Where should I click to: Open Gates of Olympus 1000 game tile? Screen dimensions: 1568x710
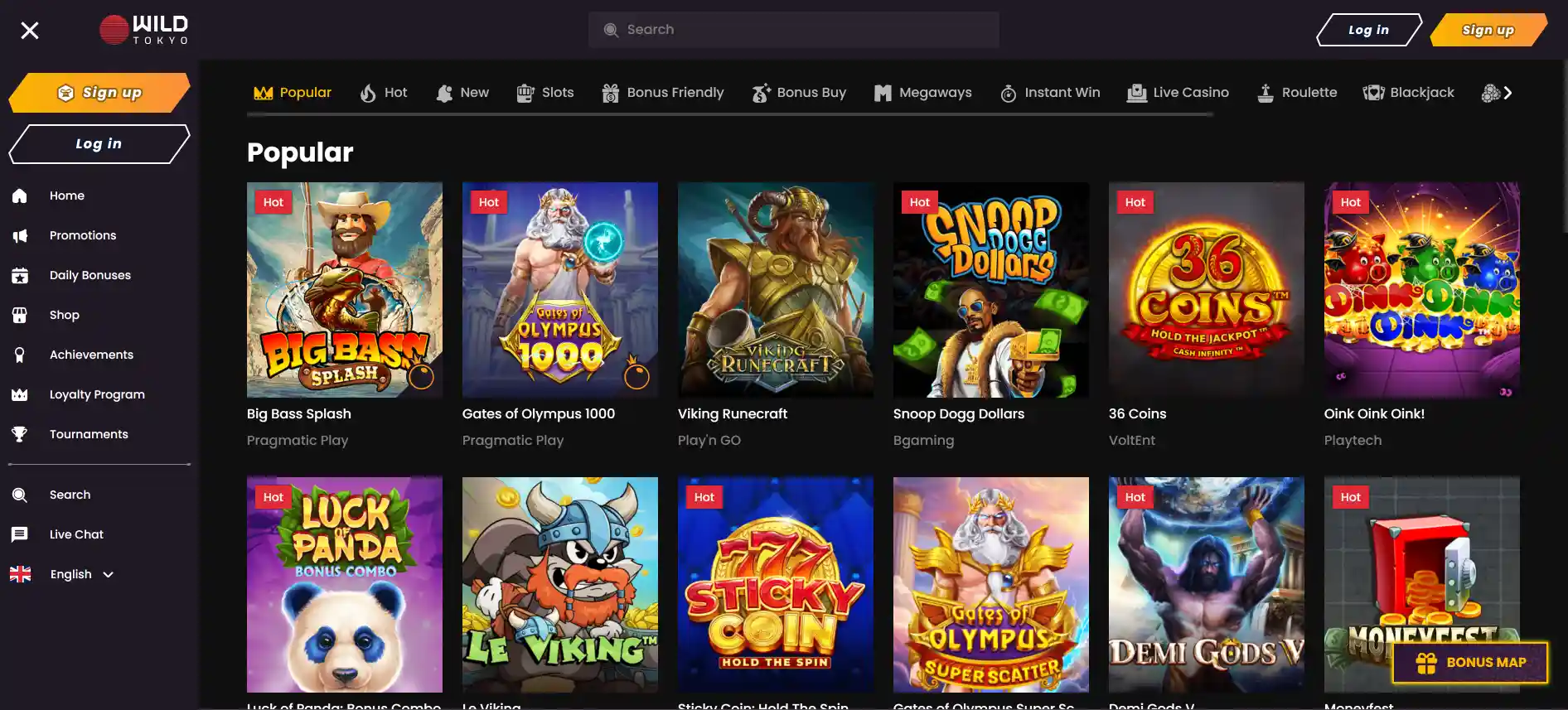(x=559, y=290)
